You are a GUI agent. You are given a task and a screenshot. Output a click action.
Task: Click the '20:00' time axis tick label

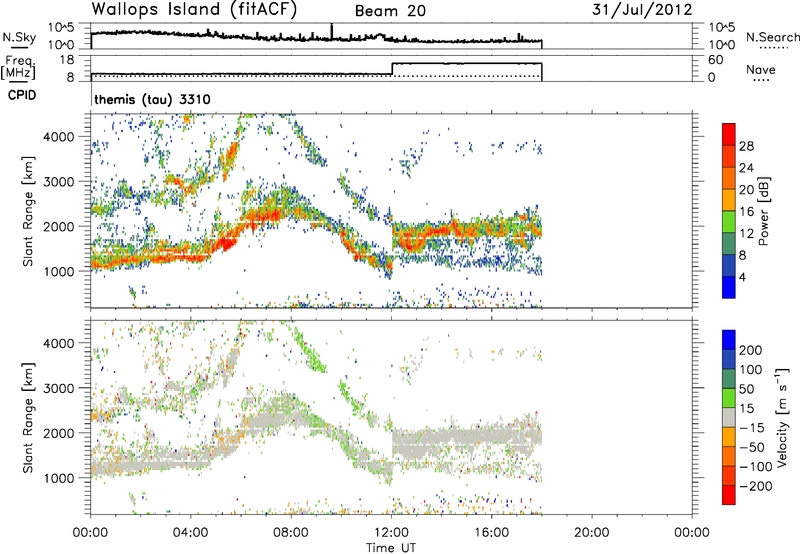[x=592, y=533]
